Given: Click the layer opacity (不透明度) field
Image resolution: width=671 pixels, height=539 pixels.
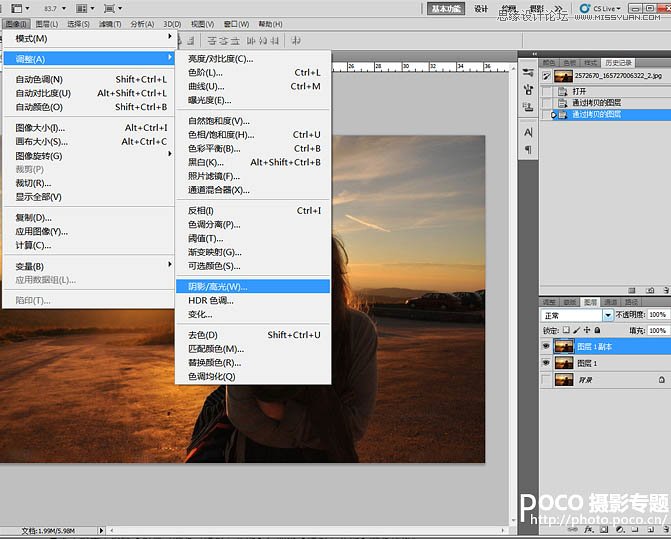Looking at the screenshot, I should 657,315.
